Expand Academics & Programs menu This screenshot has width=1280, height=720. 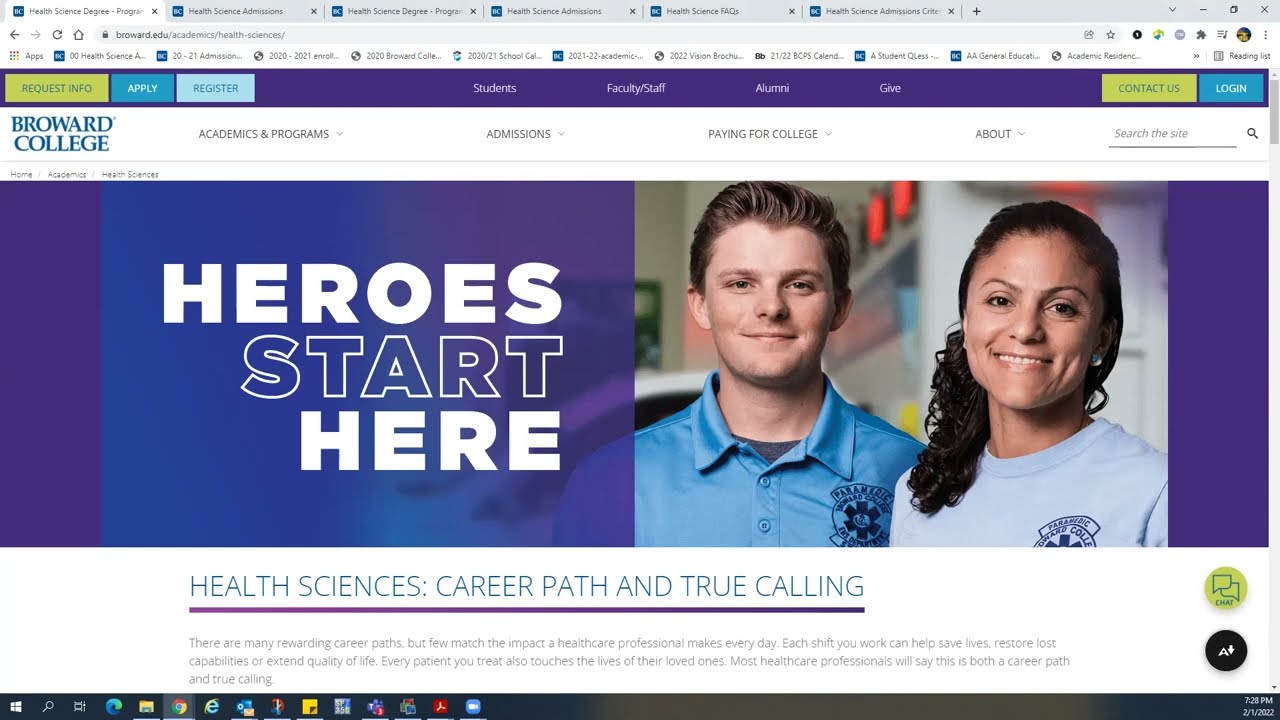pyautogui.click(x=270, y=134)
